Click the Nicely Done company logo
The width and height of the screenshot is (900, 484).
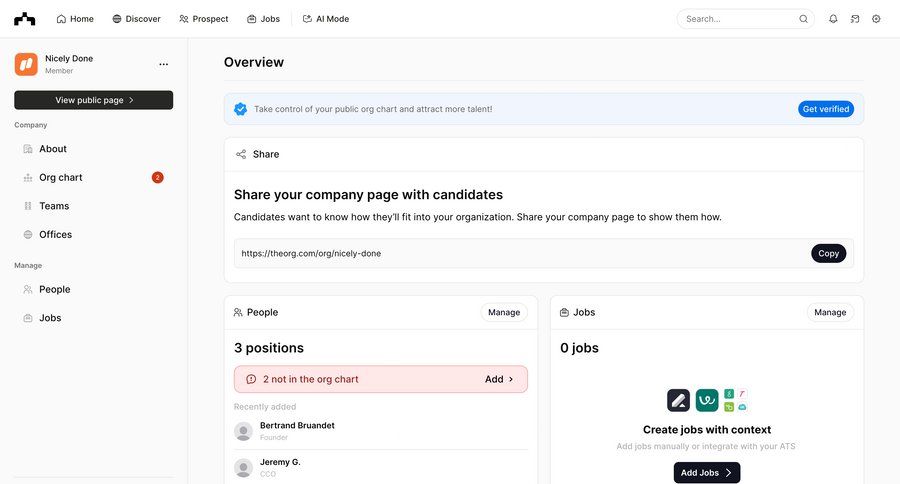click(26, 64)
